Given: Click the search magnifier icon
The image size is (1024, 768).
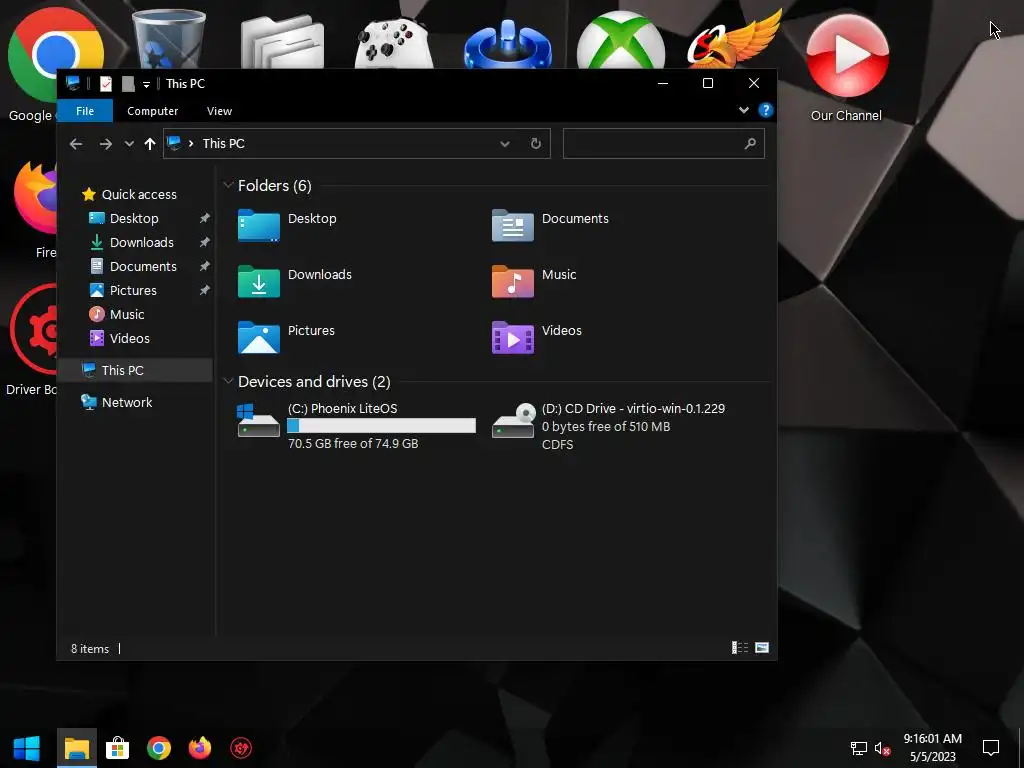Looking at the screenshot, I should [750, 144].
